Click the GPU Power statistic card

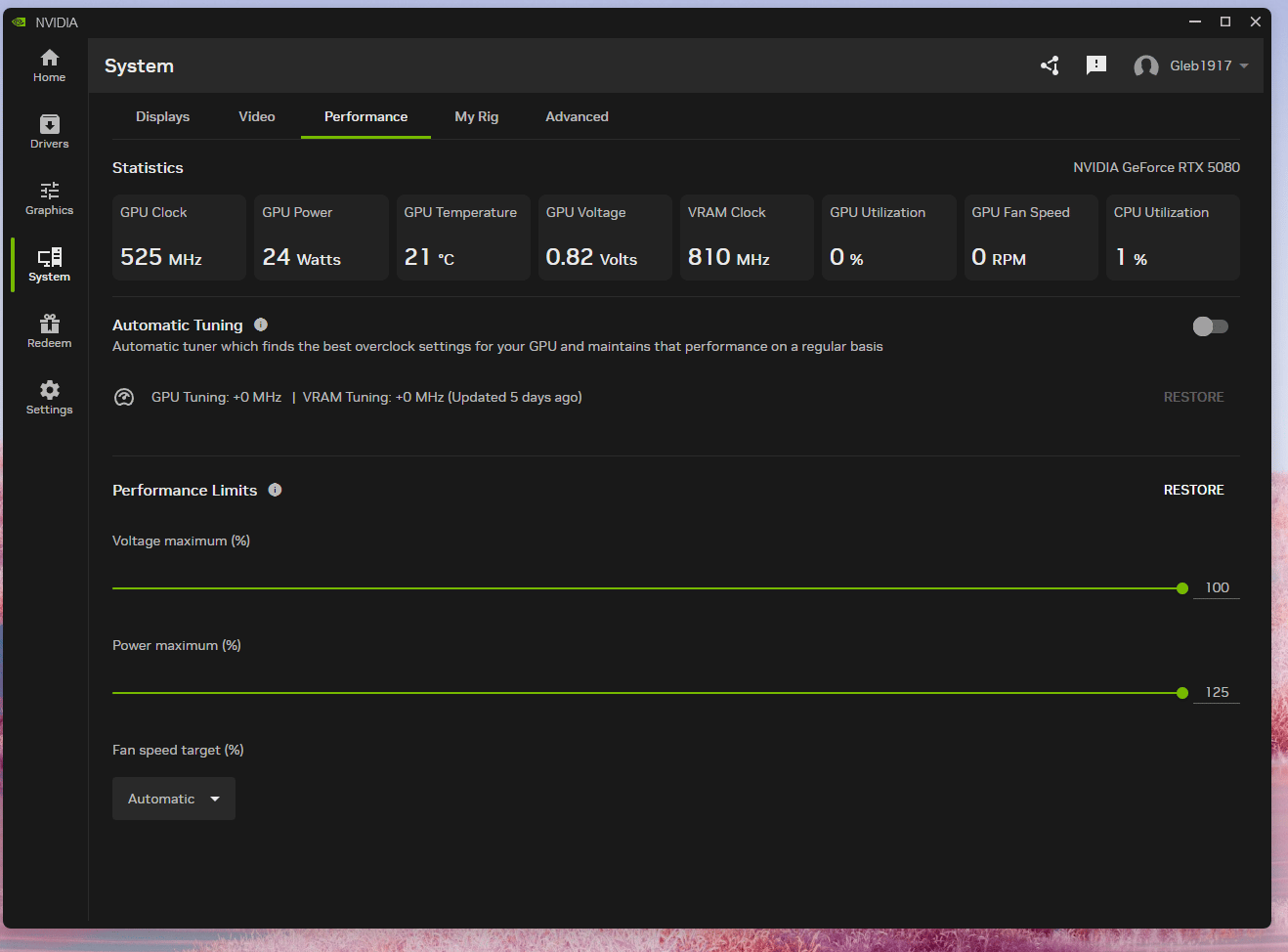tap(322, 238)
